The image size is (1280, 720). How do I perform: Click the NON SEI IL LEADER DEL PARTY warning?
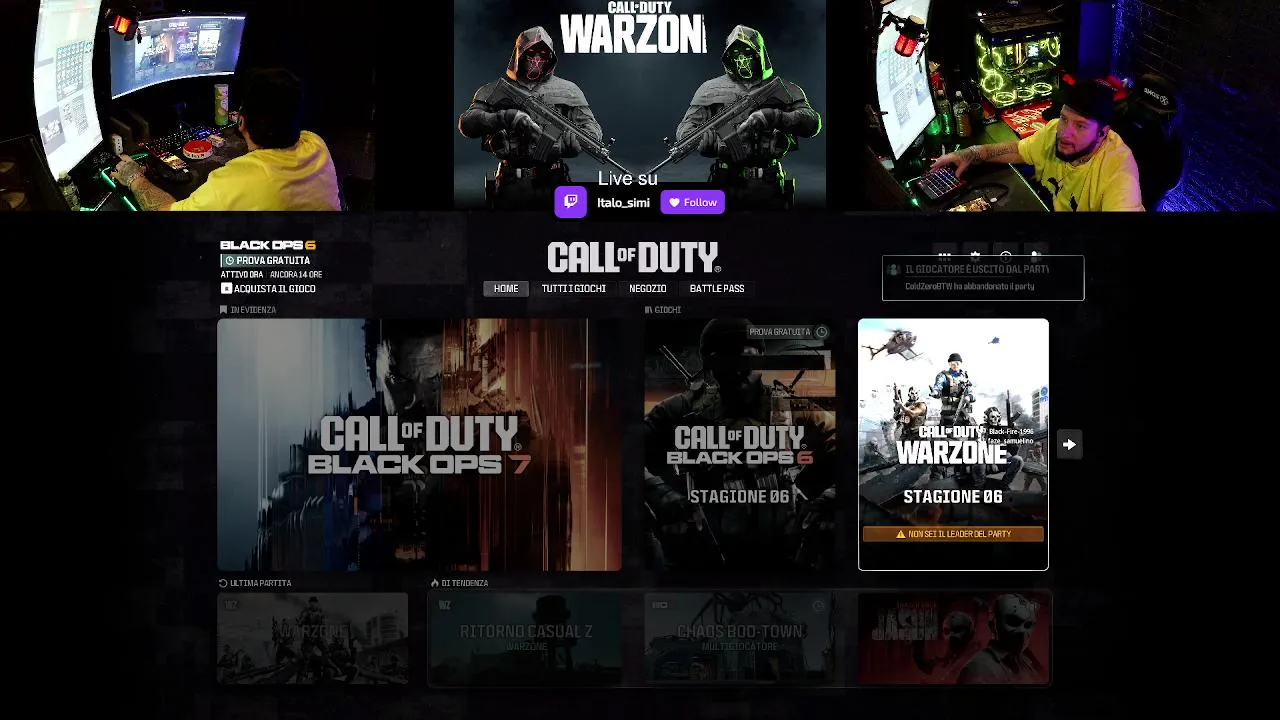953,534
